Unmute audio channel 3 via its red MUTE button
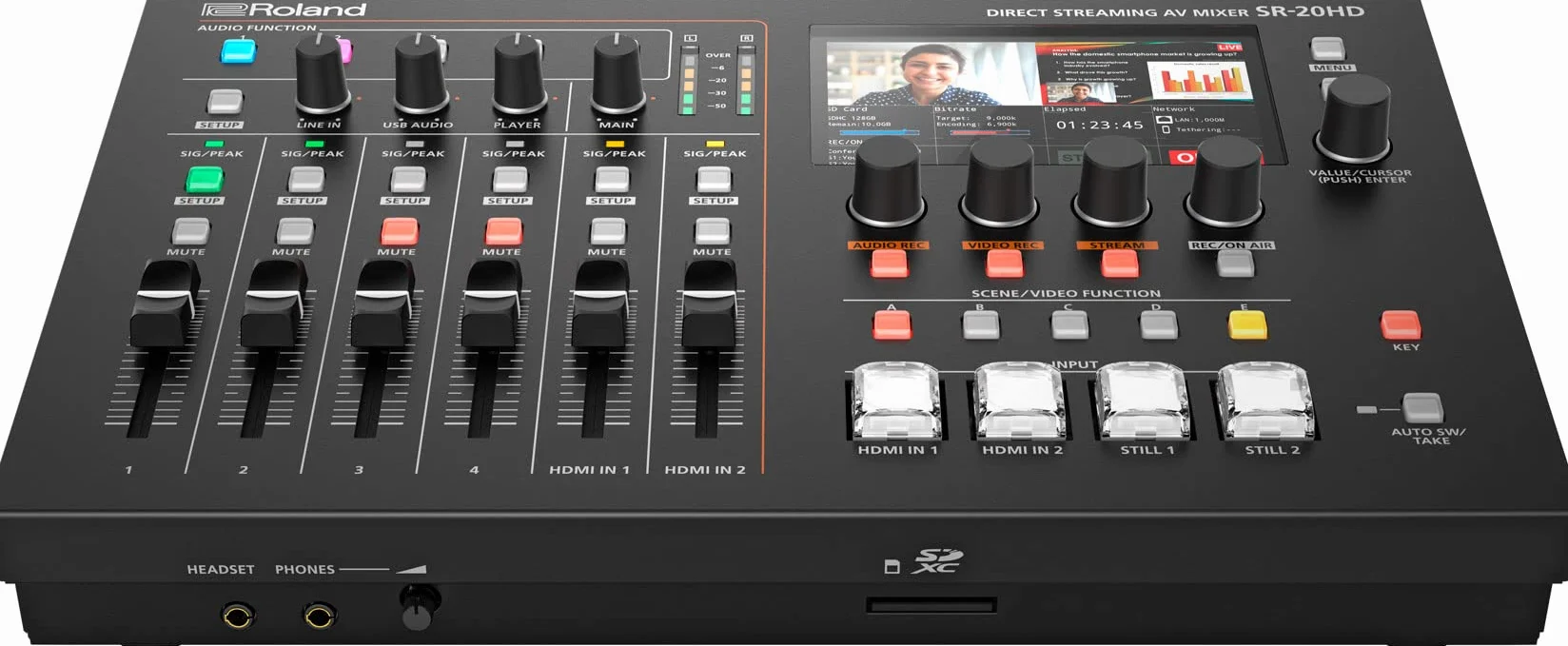The width and height of the screenshot is (1568, 646). tap(400, 231)
